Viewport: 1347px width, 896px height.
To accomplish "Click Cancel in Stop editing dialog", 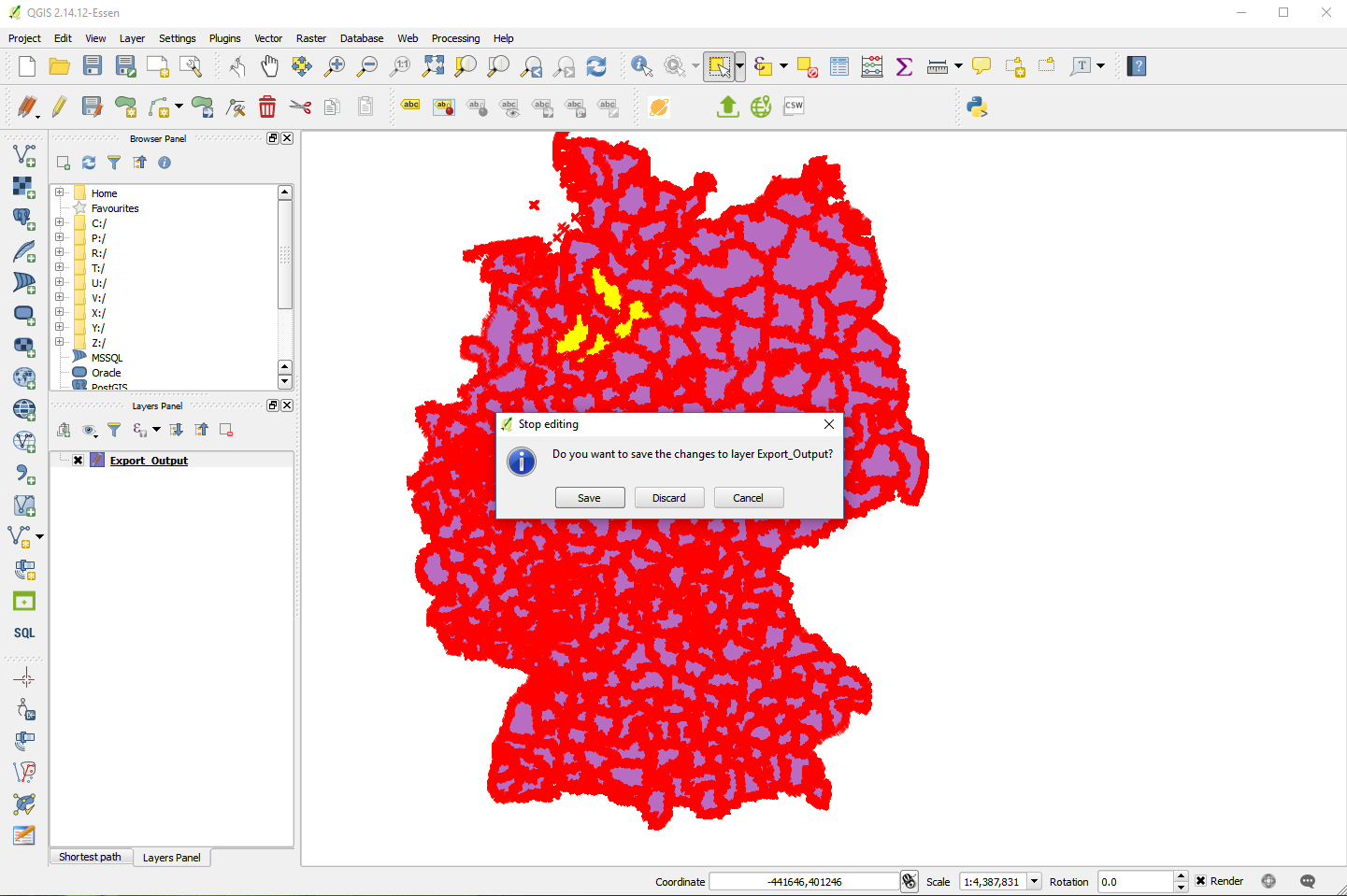I will click(749, 498).
